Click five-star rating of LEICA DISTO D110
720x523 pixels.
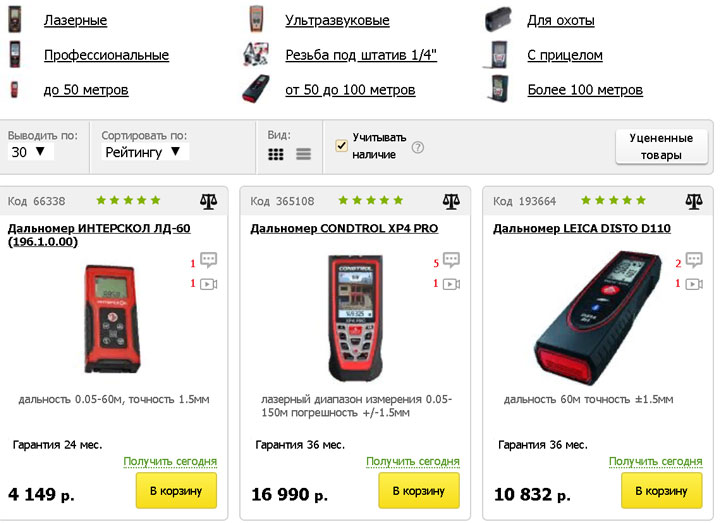613,200
